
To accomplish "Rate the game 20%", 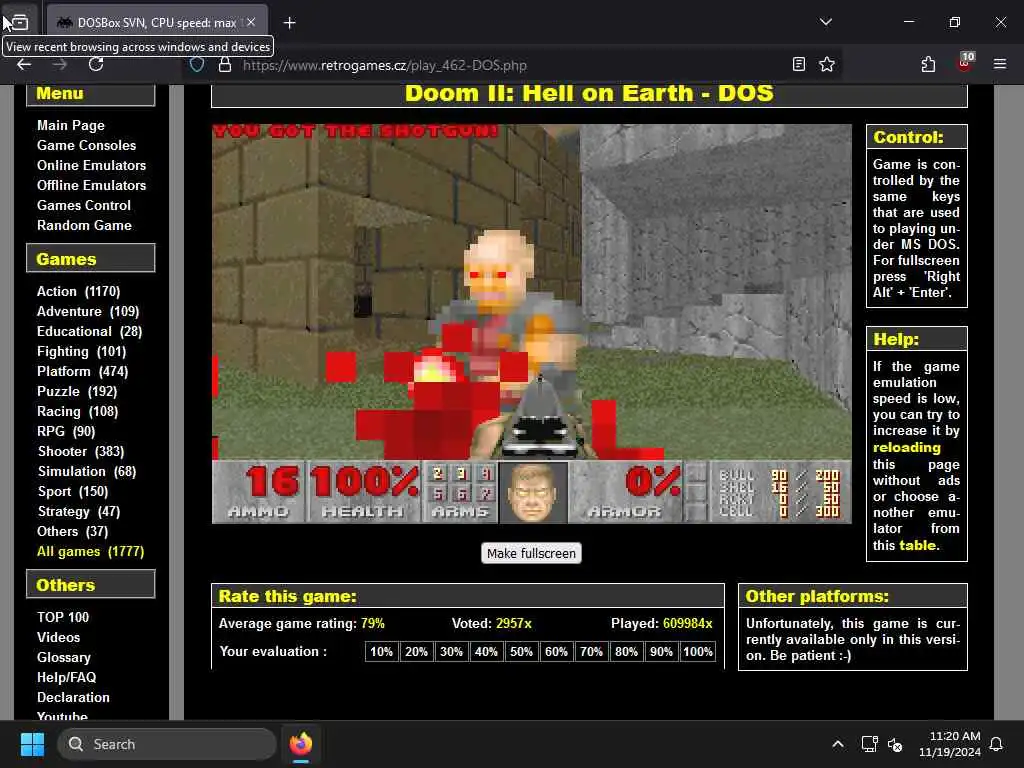I will (x=416, y=652).
